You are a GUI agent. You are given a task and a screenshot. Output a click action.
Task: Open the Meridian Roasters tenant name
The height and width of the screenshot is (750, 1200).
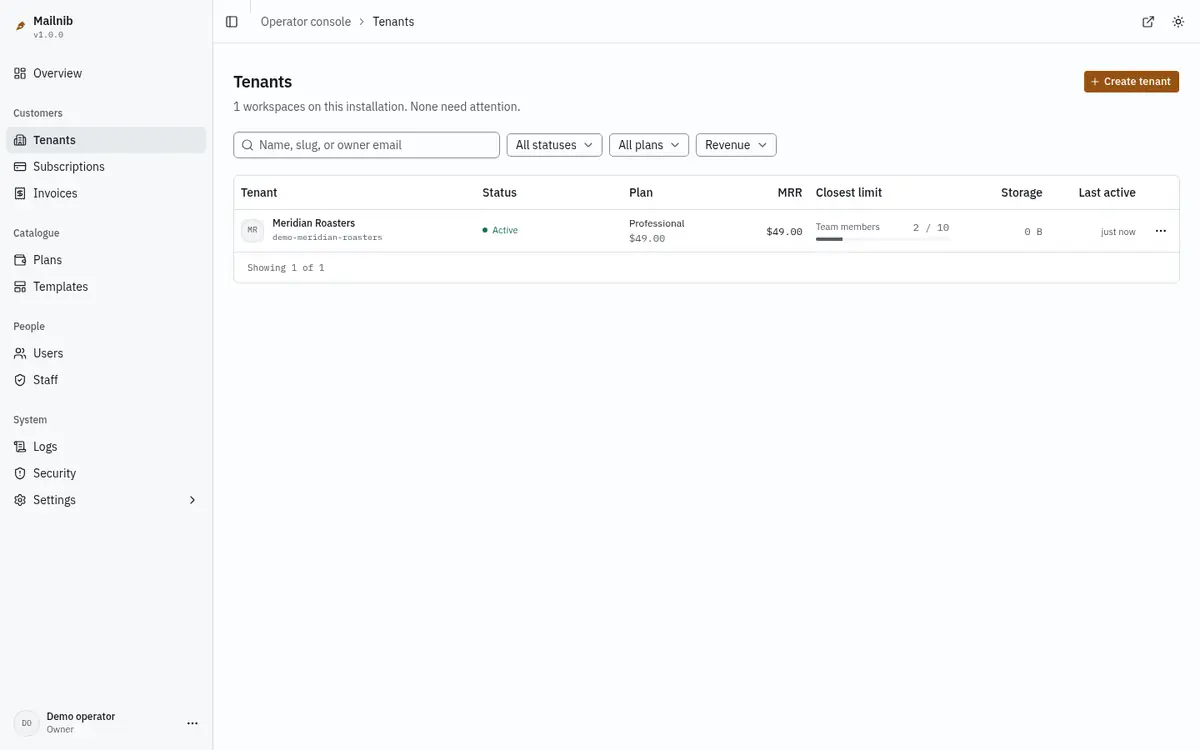[313, 223]
